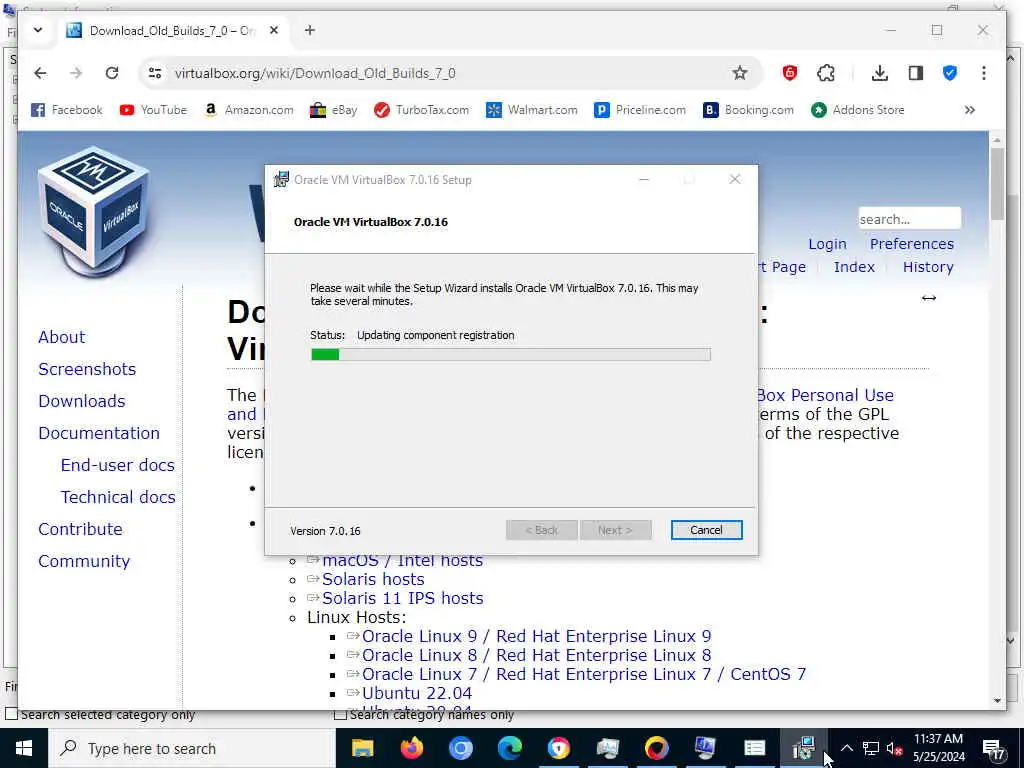Show hidden system tray icons
1024x768 pixels.
coord(846,748)
